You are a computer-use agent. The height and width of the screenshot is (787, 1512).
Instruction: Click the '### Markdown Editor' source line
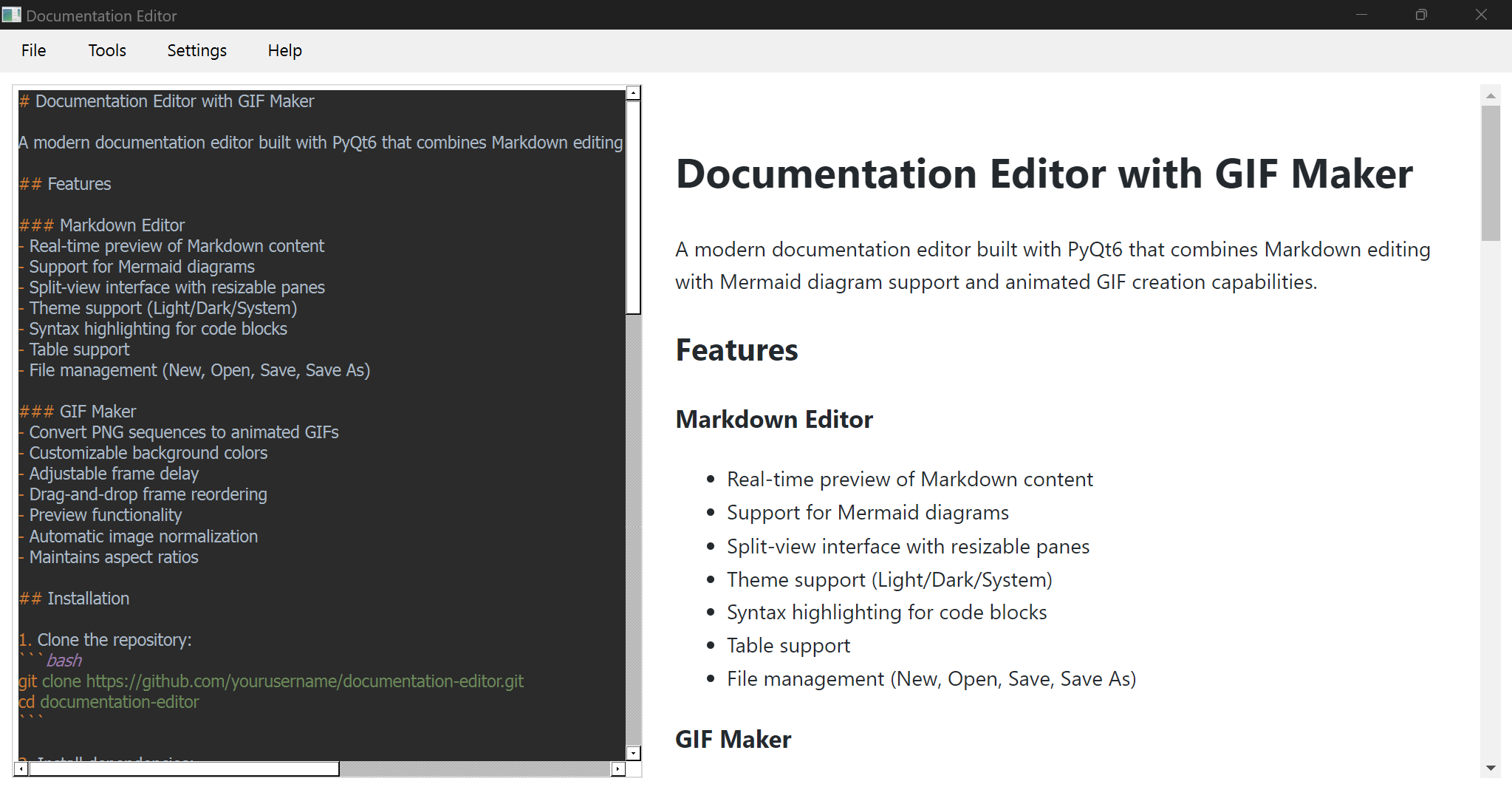pyautogui.click(x=102, y=225)
